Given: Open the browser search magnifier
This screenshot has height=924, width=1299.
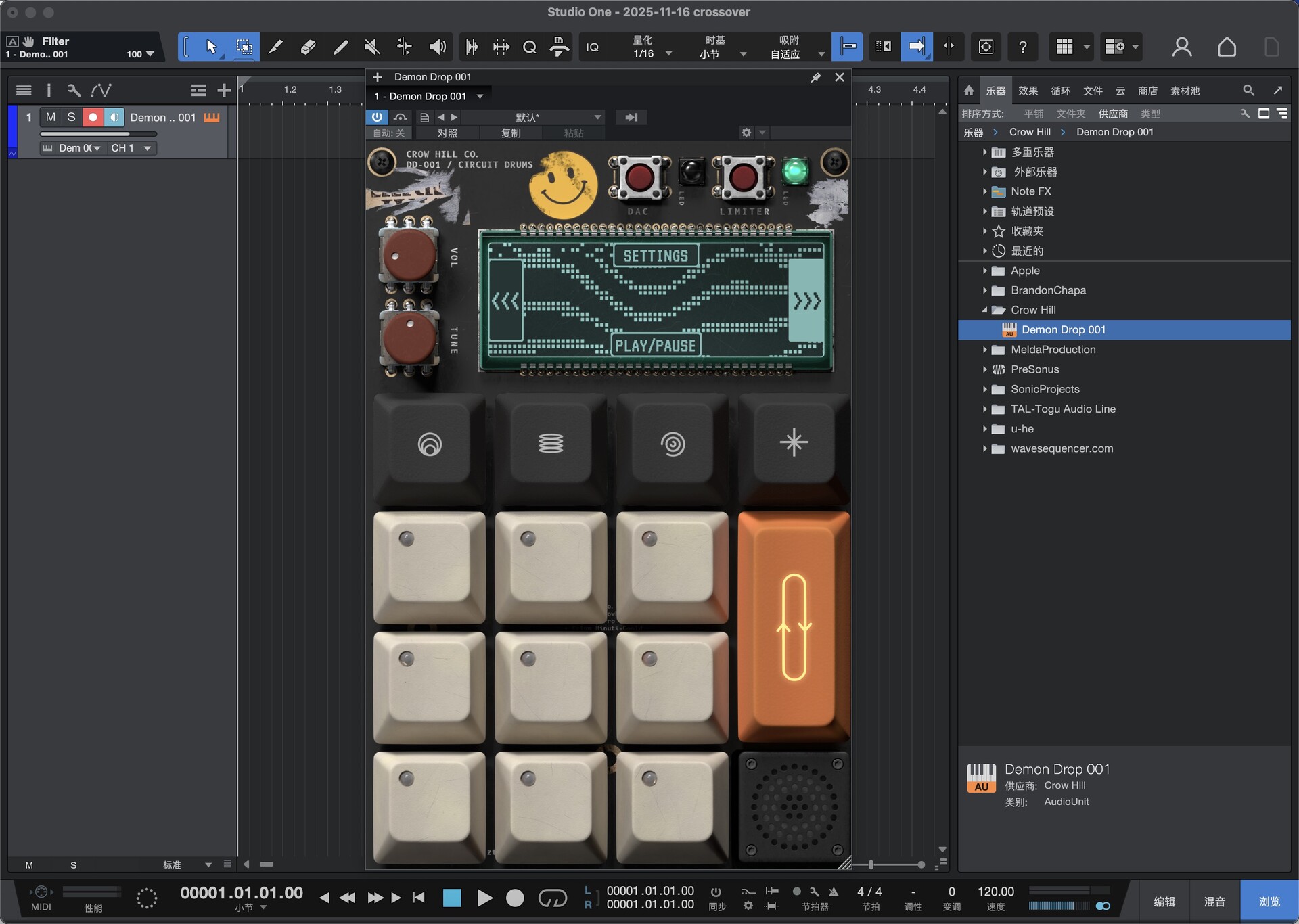Looking at the screenshot, I should pos(1248,90).
